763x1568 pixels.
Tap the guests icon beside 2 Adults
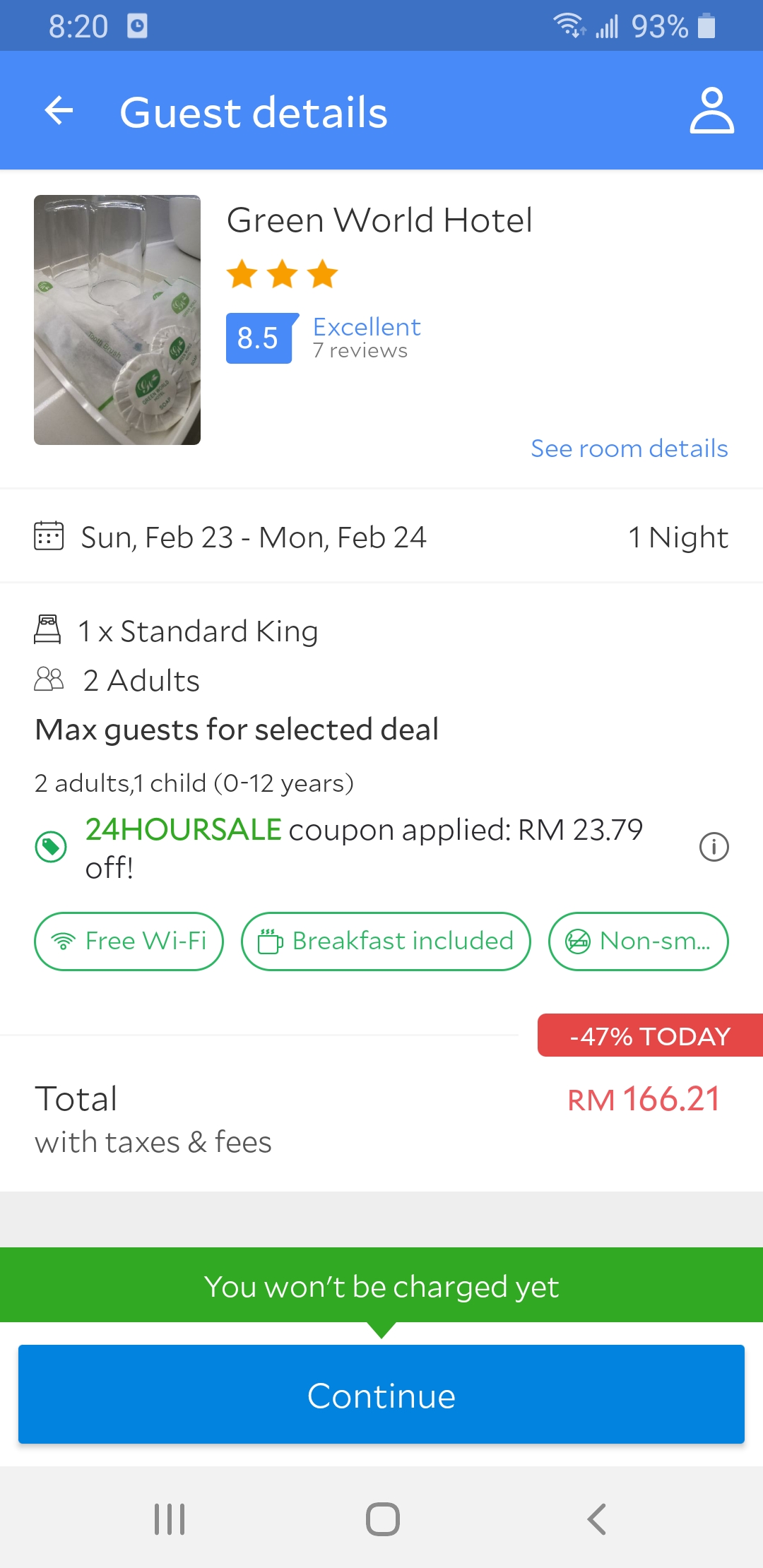pyautogui.click(x=49, y=679)
